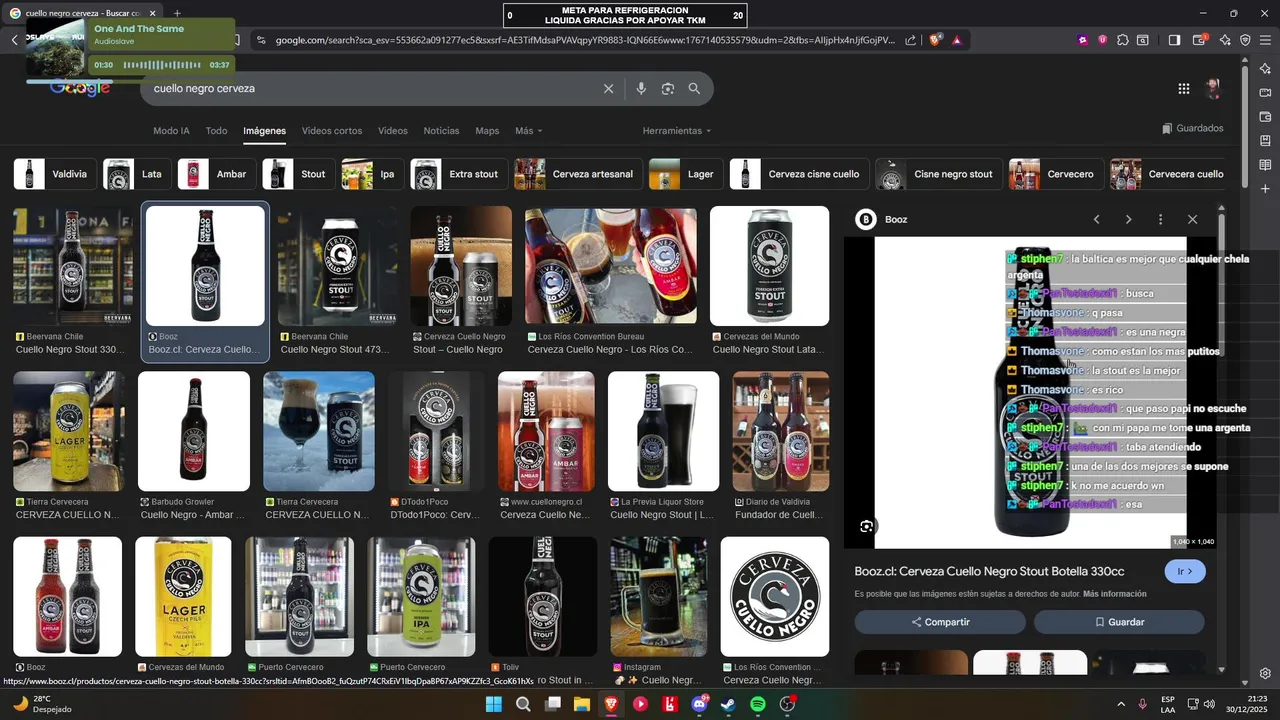This screenshot has height=720, width=1280.
Task: Clear the search box with the X
Action: coord(608,89)
